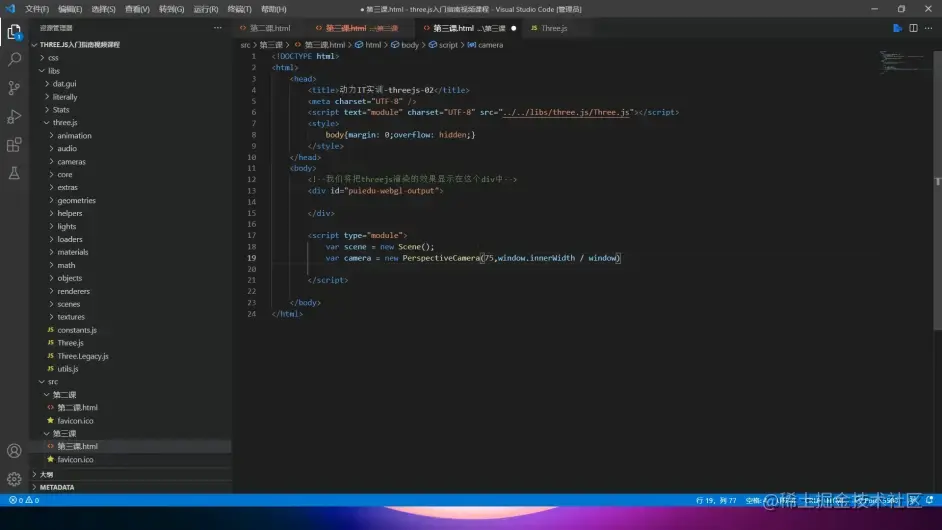Collapse the 第二课 folder in the tree

(x=64, y=395)
